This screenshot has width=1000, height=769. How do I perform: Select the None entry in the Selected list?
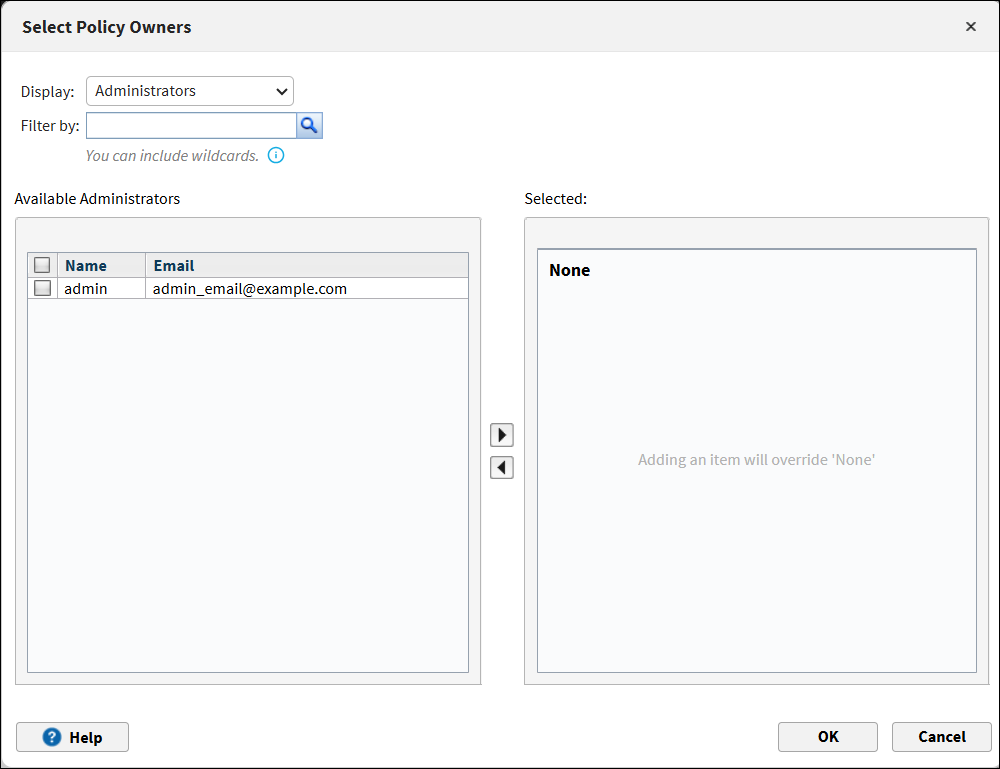coord(570,270)
